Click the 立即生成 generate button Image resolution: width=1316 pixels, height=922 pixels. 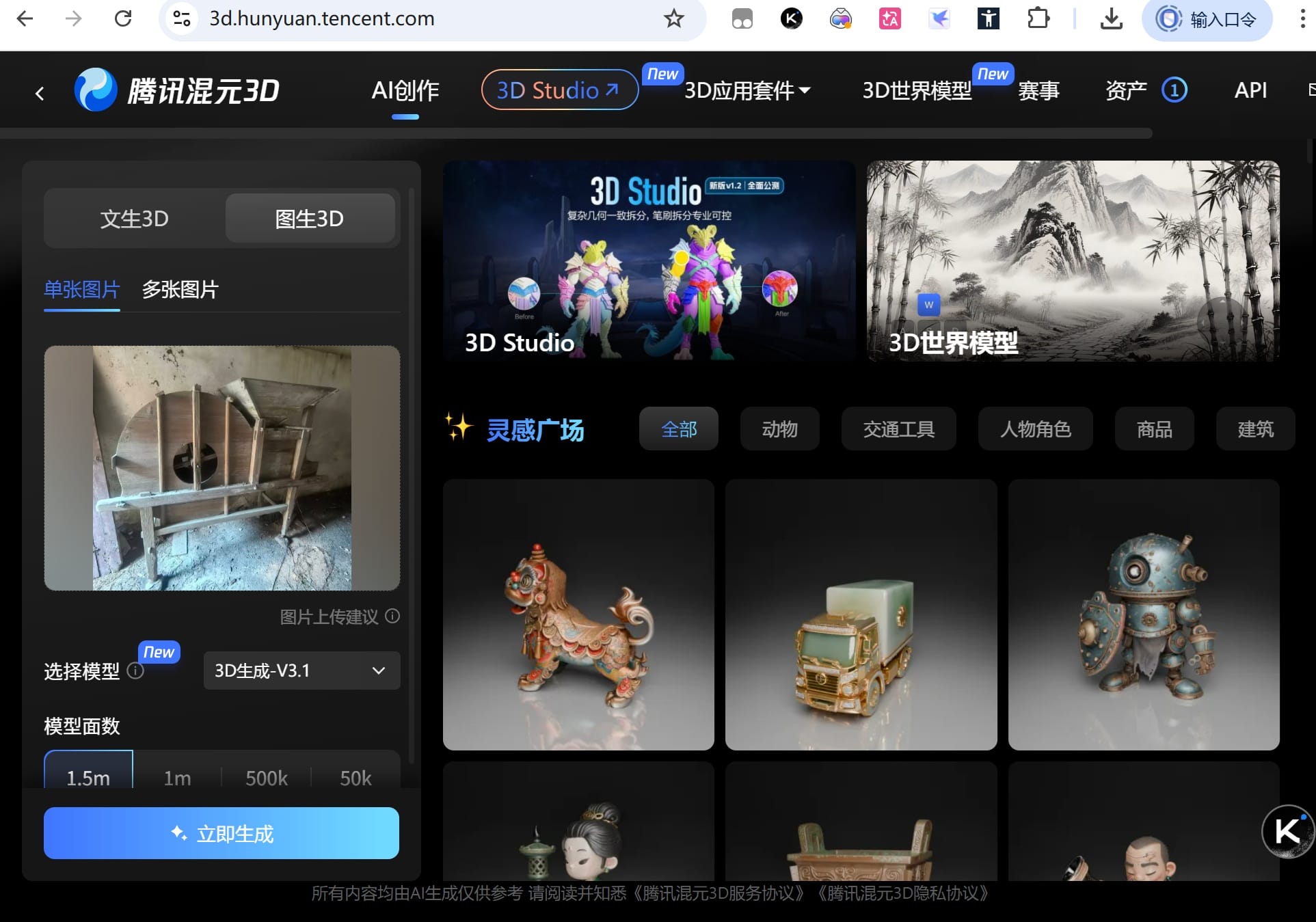tap(221, 833)
